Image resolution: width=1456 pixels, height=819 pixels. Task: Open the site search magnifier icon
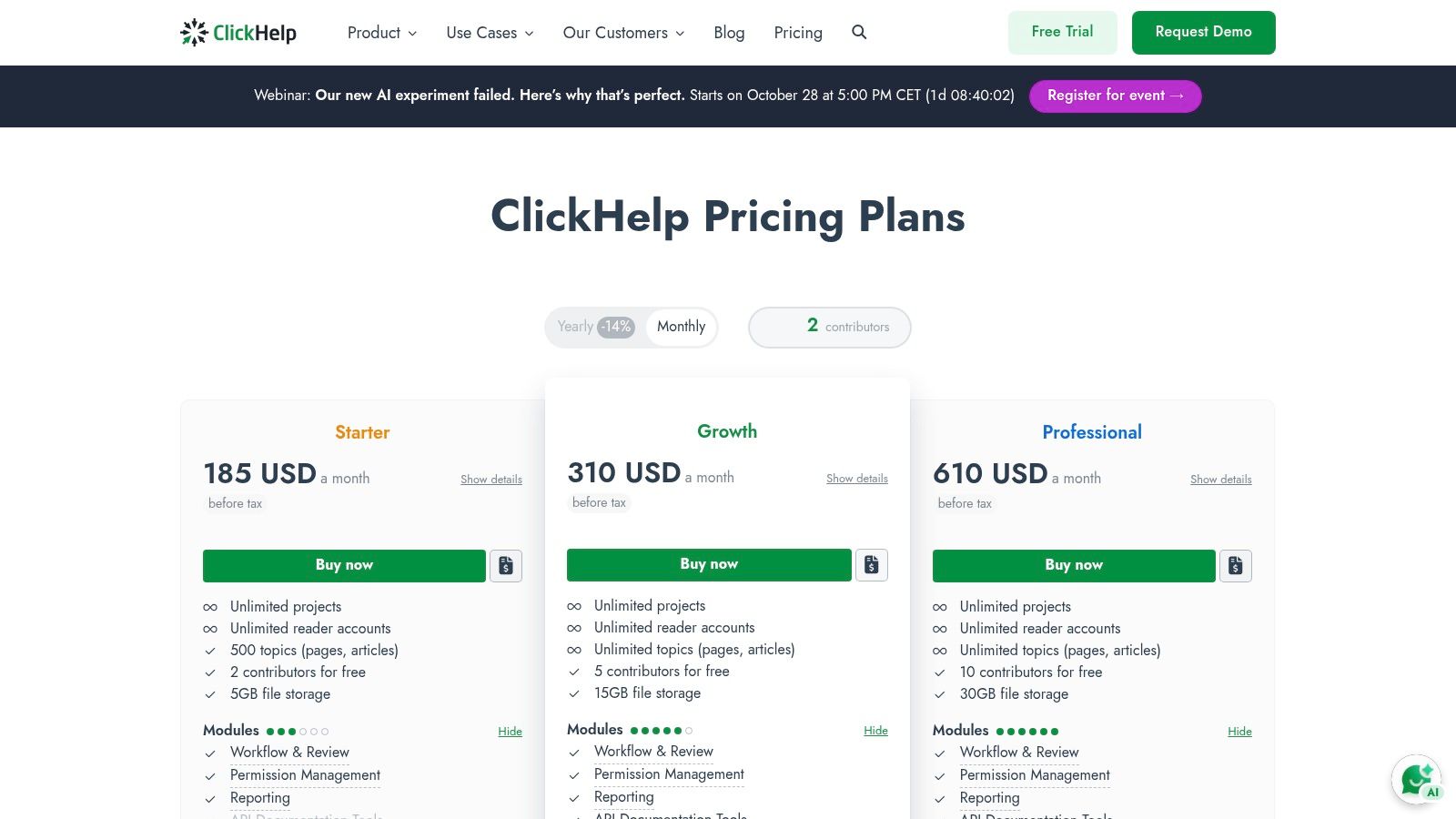[x=859, y=32]
